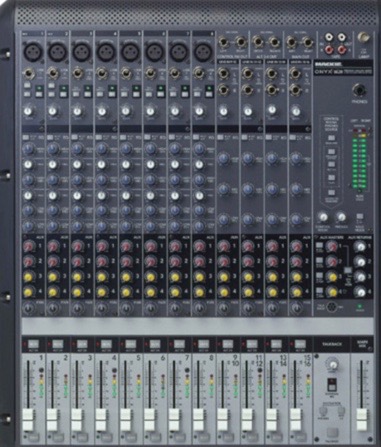The image size is (381, 447).
Task: Click the main mix fader
Action: [361, 419]
